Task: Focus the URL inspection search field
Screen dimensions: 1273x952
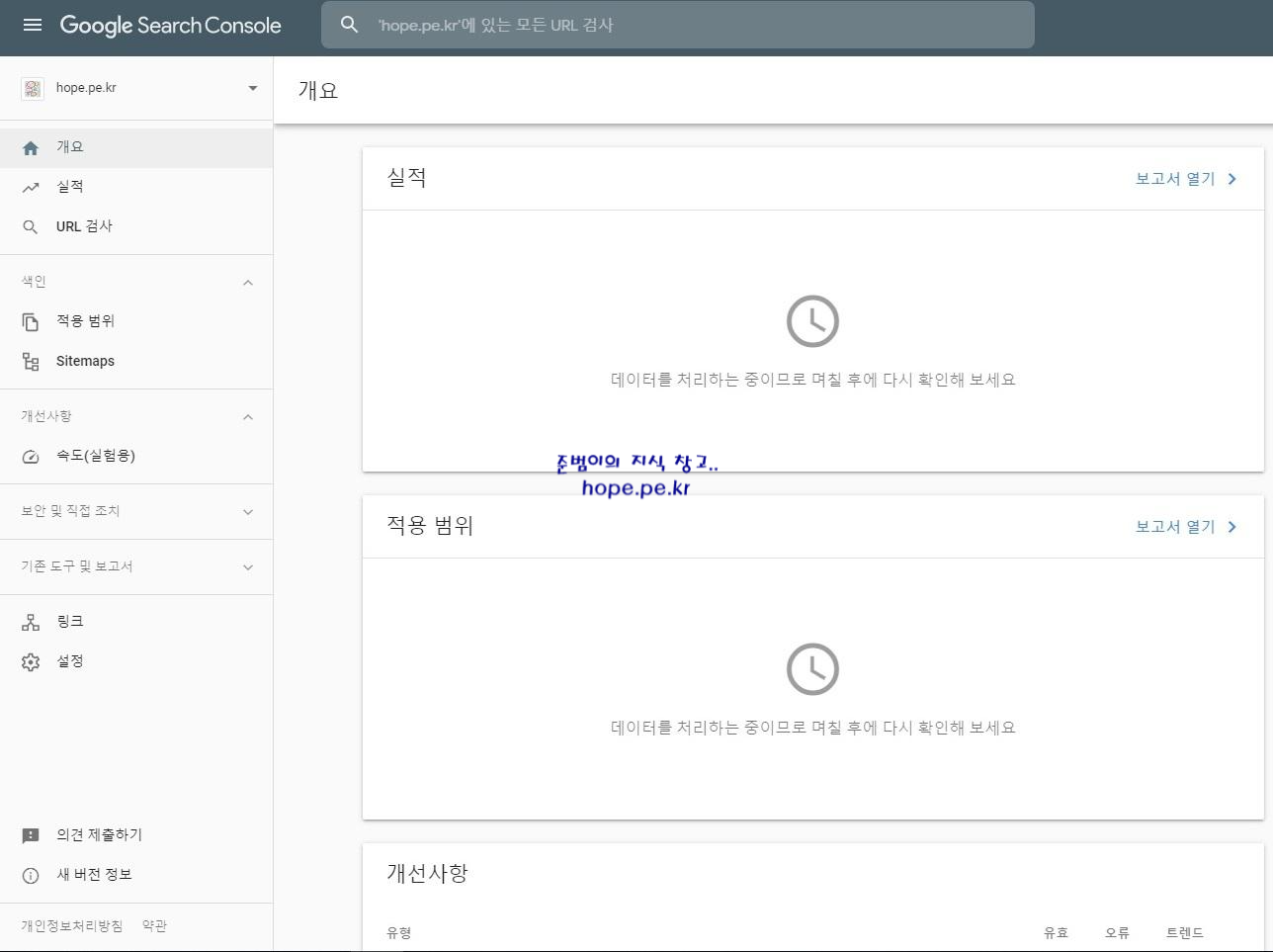Action: [x=677, y=25]
